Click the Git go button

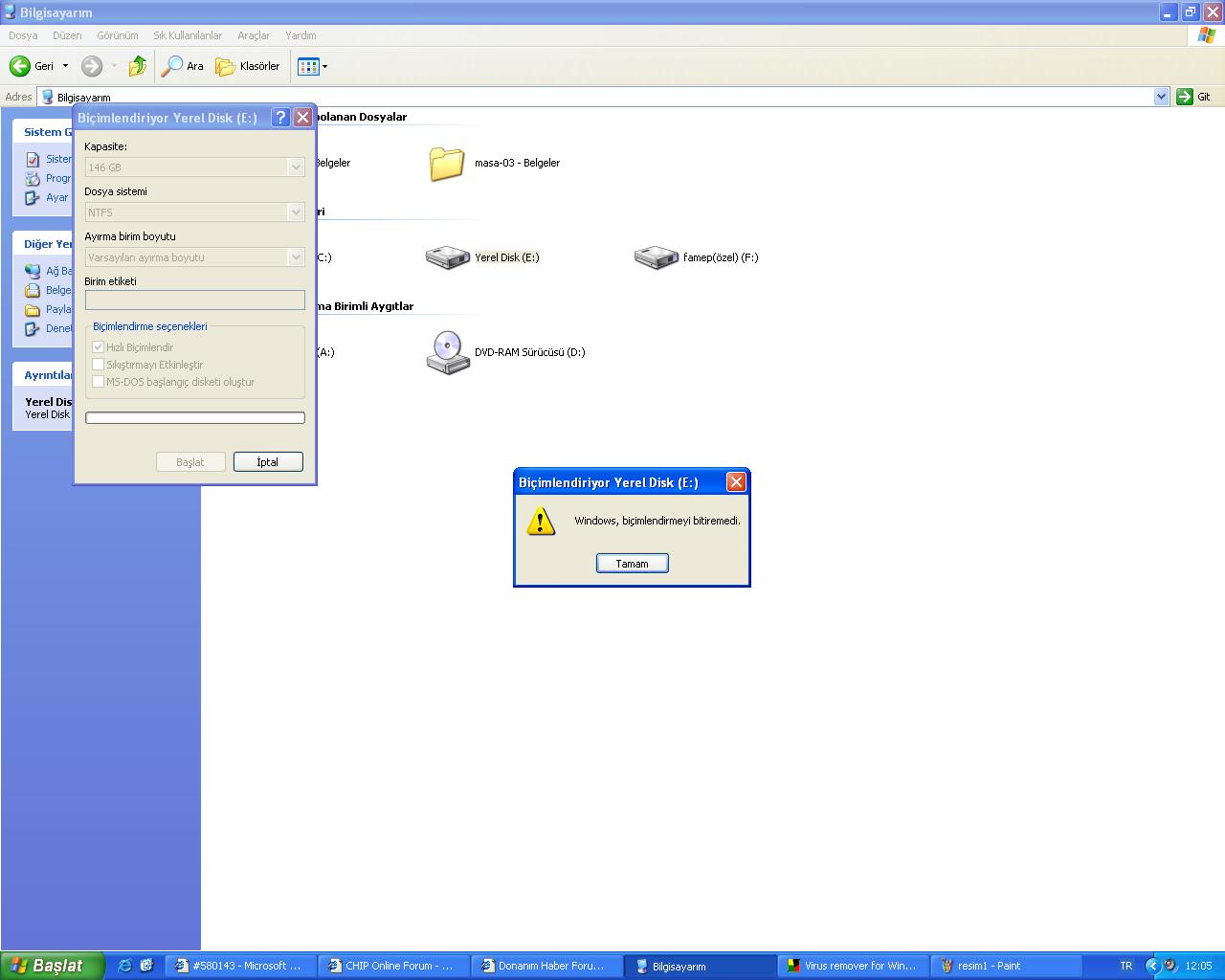coord(1193,97)
